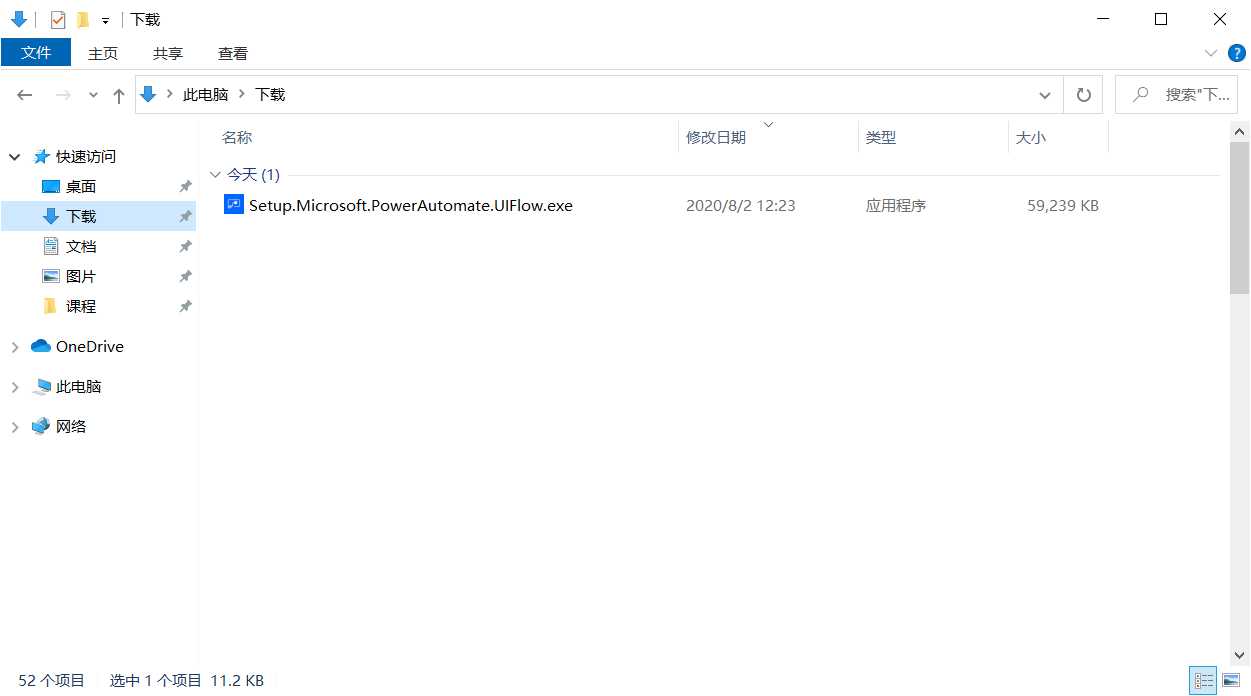The image size is (1251, 696).
Task: Open 此电脑 in the navigation pane
Action: (x=79, y=387)
